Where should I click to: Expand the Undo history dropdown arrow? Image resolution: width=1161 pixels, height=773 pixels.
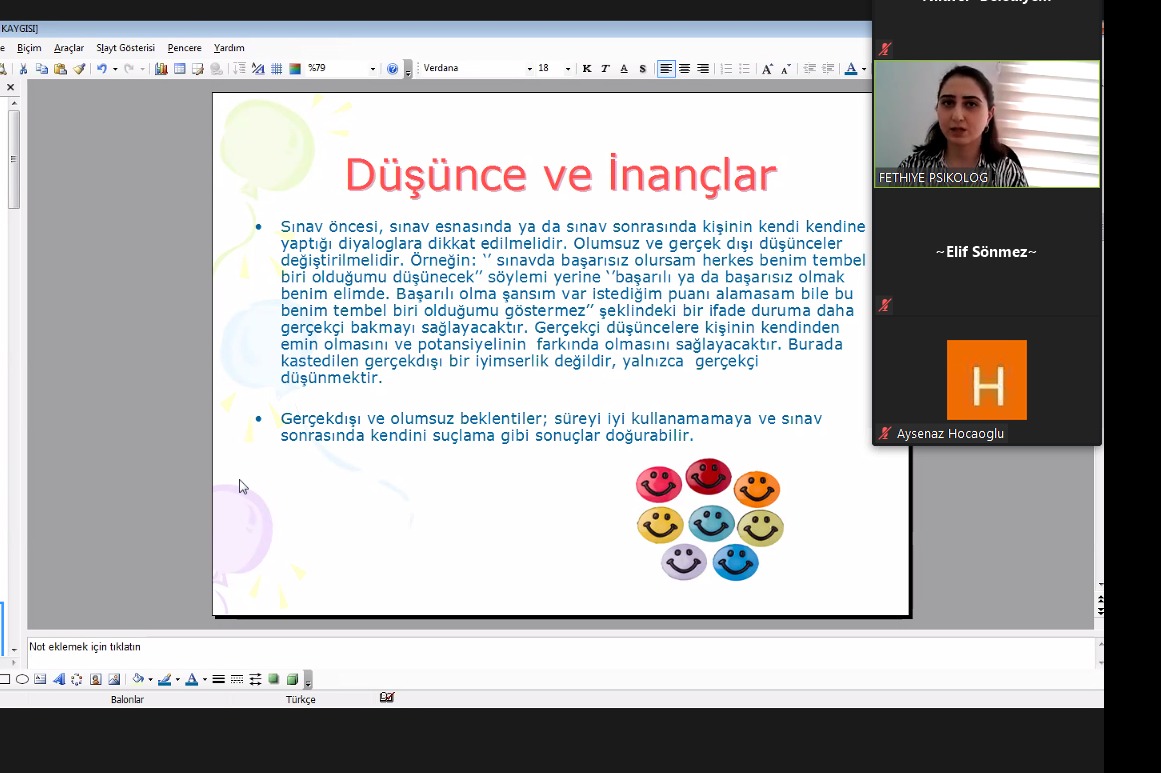tap(115, 69)
